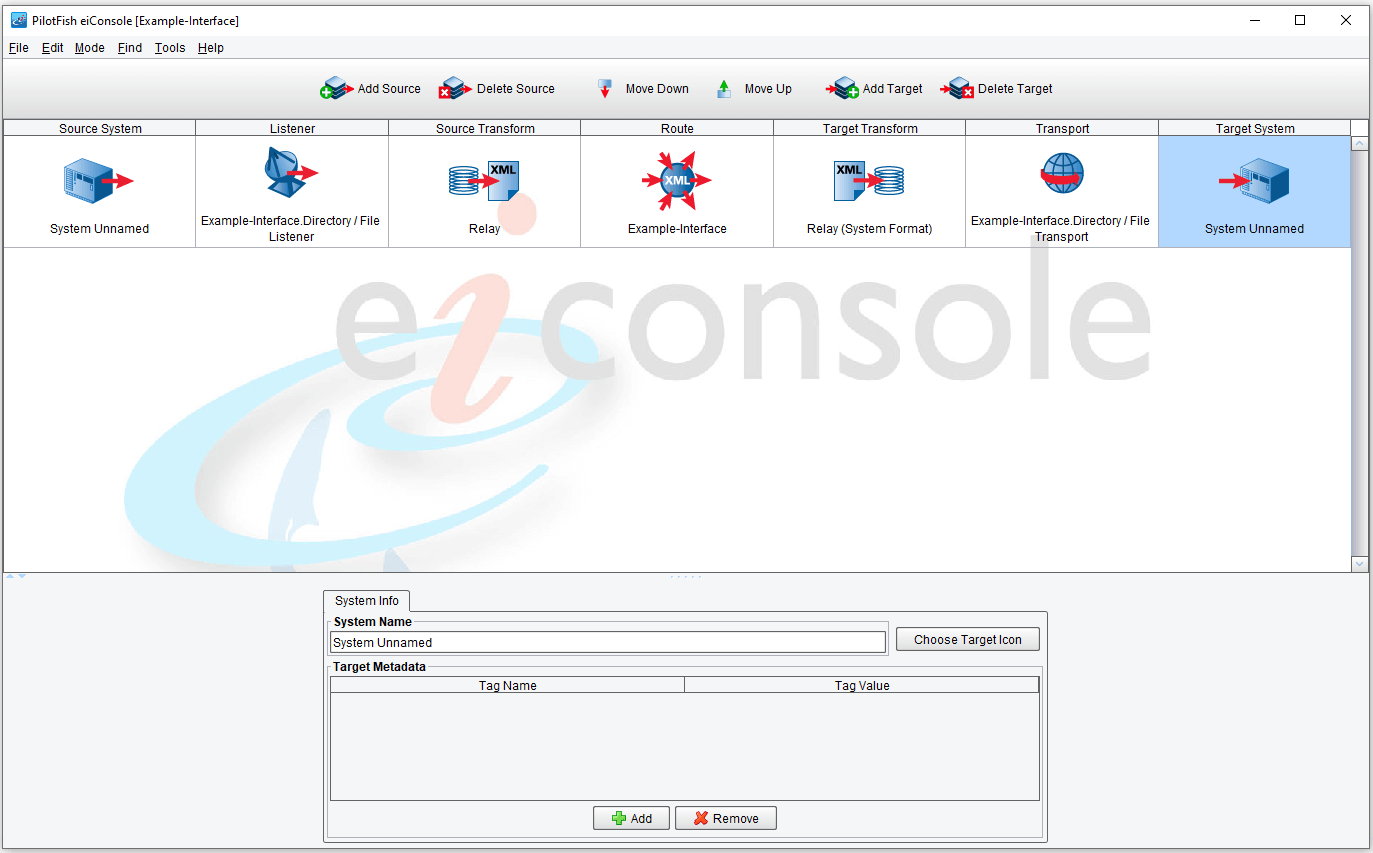Click the scrollbar up arrow in stage grid
The width and height of the screenshot is (1373, 853).
point(1360,144)
